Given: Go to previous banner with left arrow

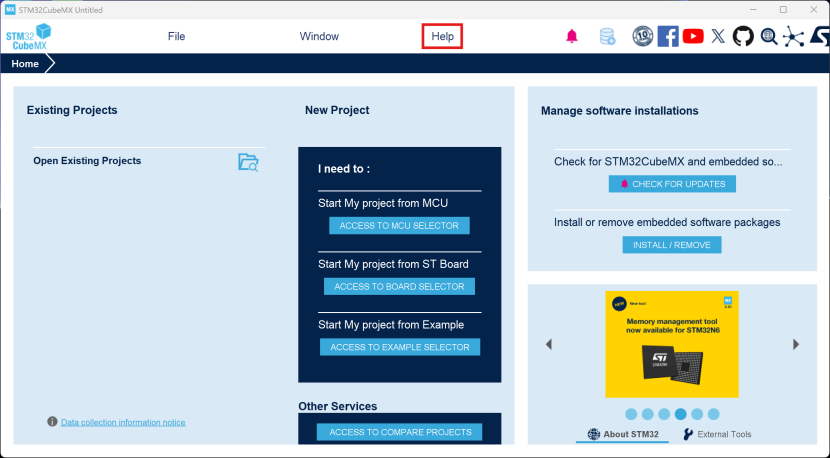Looking at the screenshot, I should pos(549,344).
